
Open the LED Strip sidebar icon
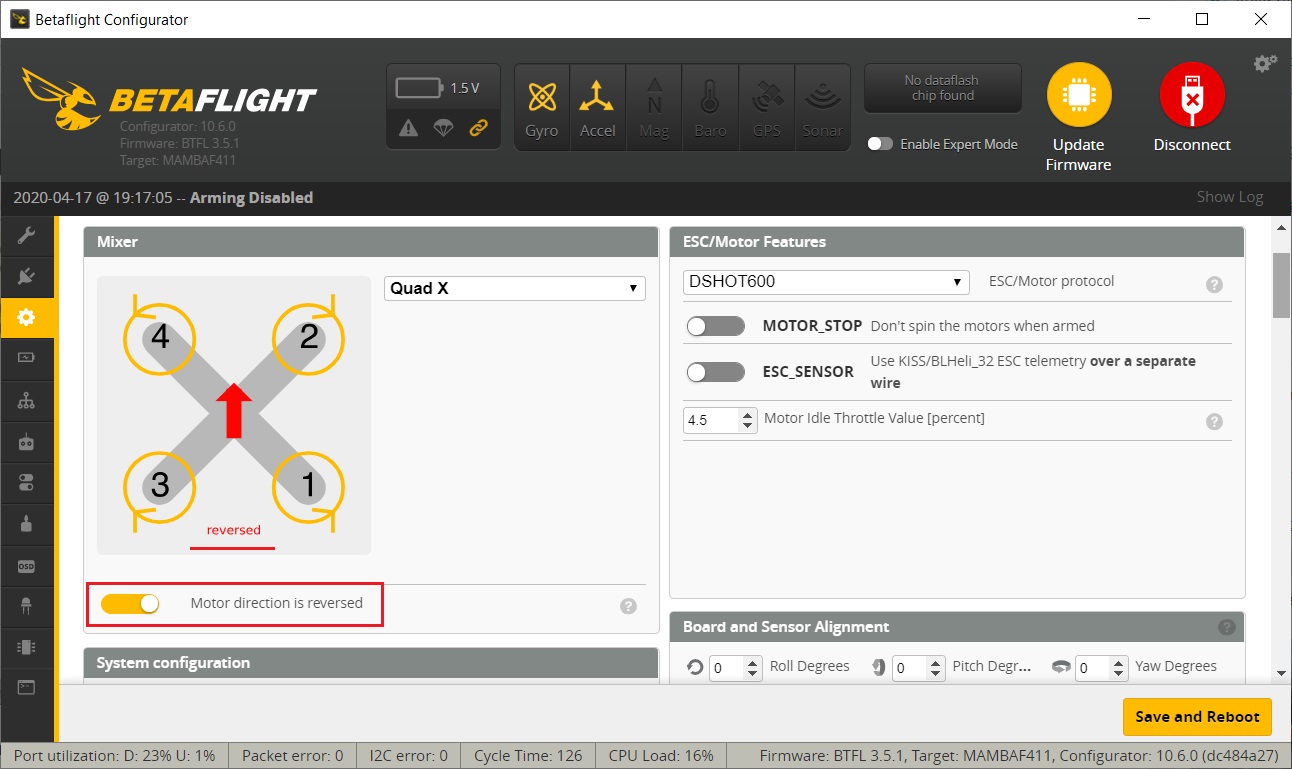(x=26, y=606)
